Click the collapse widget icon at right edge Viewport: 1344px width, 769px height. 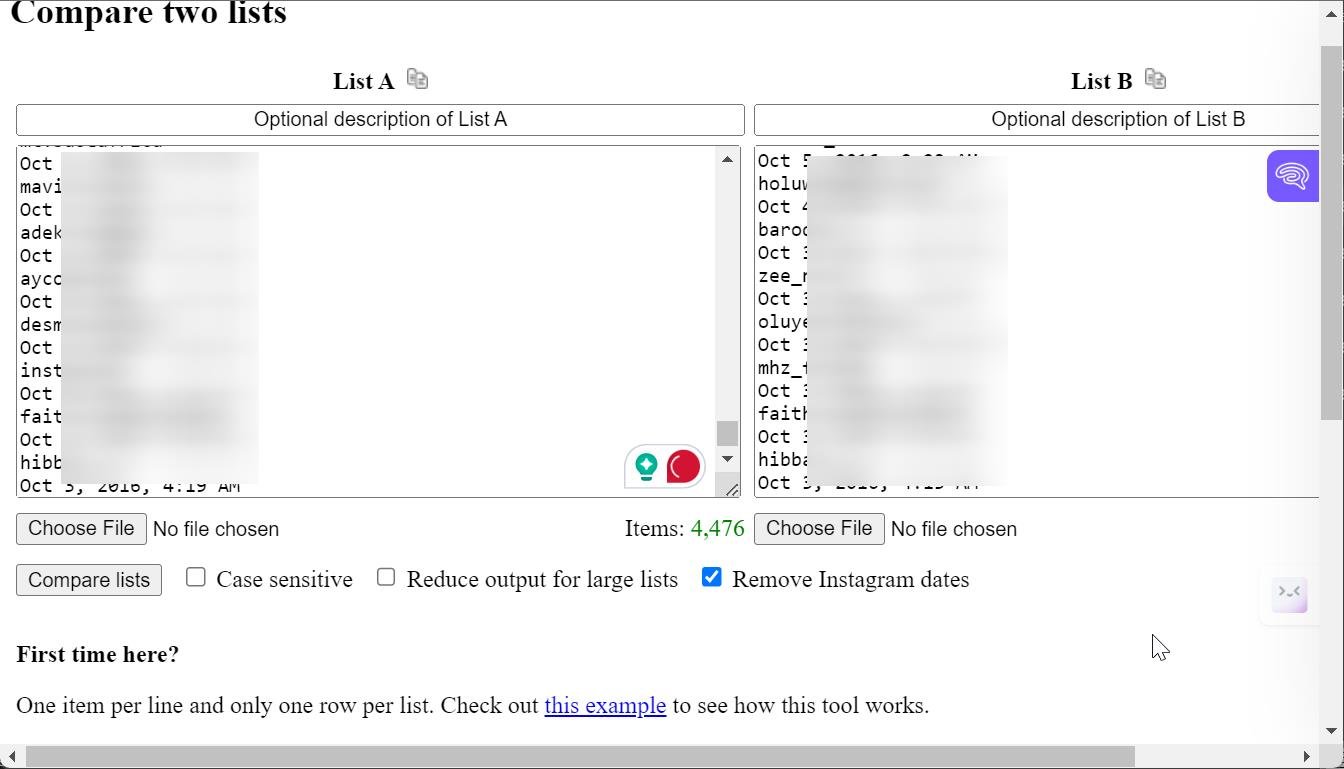(x=1290, y=593)
